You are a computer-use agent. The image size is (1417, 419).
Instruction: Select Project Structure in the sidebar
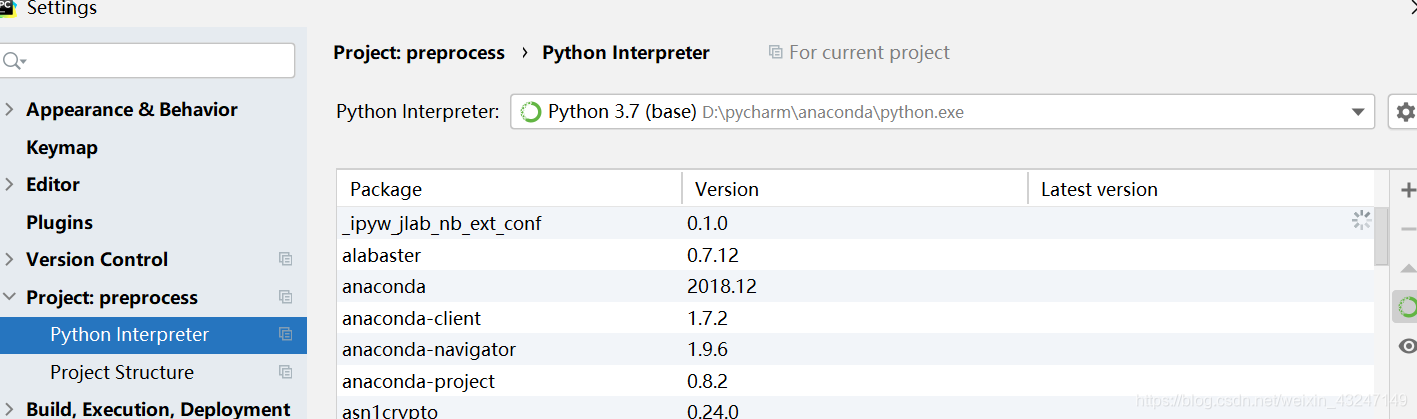click(122, 372)
